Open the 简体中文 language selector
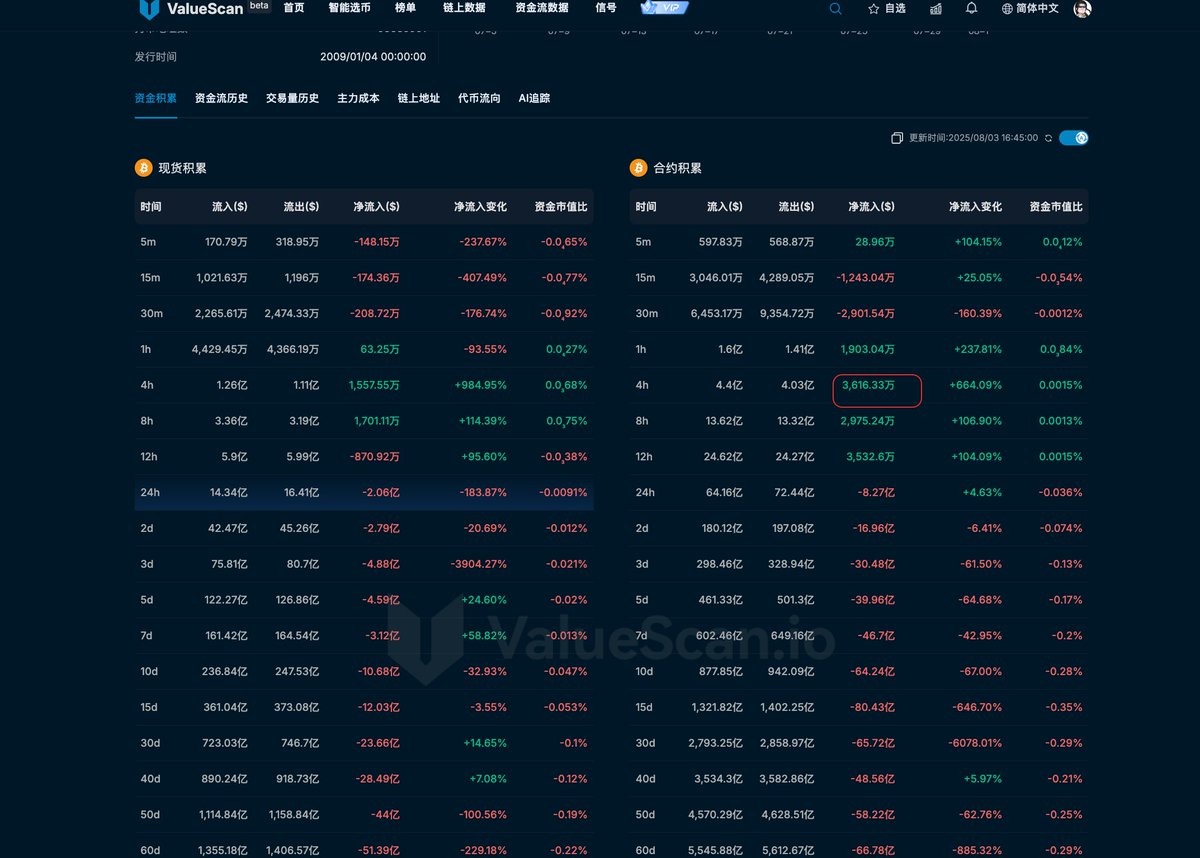This screenshot has width=1200, height=858. pos(1030,9)
